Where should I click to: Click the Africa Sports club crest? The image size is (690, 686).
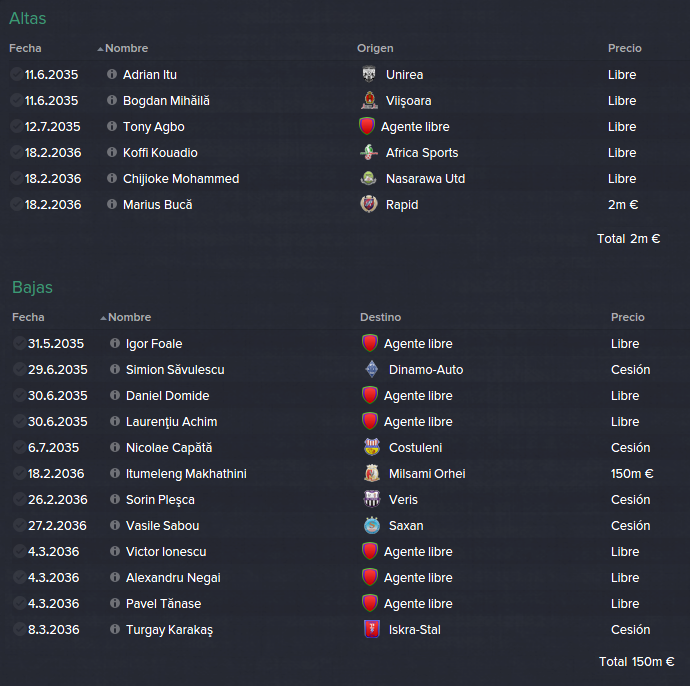[369, 152]
